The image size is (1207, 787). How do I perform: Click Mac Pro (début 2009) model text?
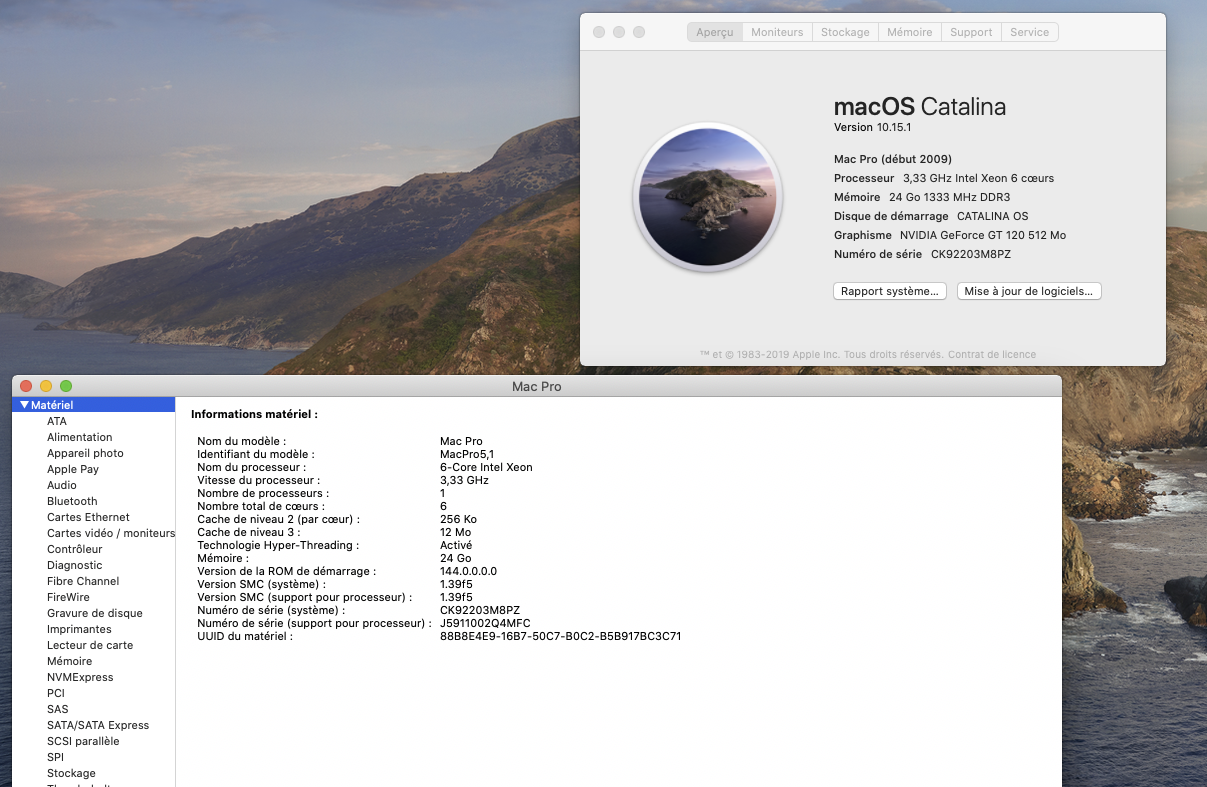coord(893,159)
